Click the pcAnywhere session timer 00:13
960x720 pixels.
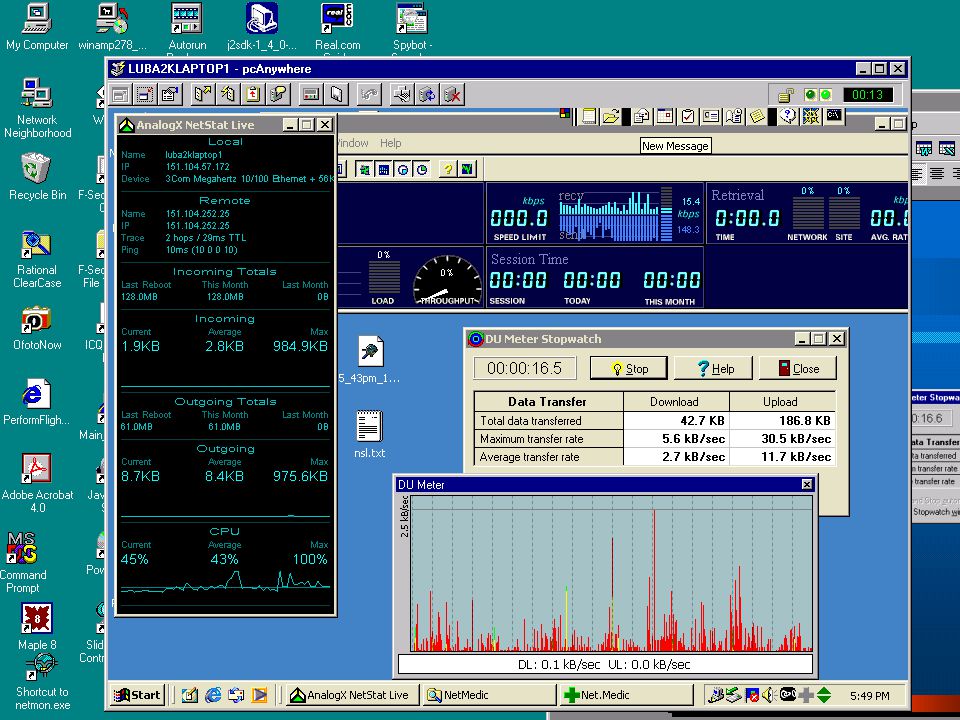(x=867, y=95)
